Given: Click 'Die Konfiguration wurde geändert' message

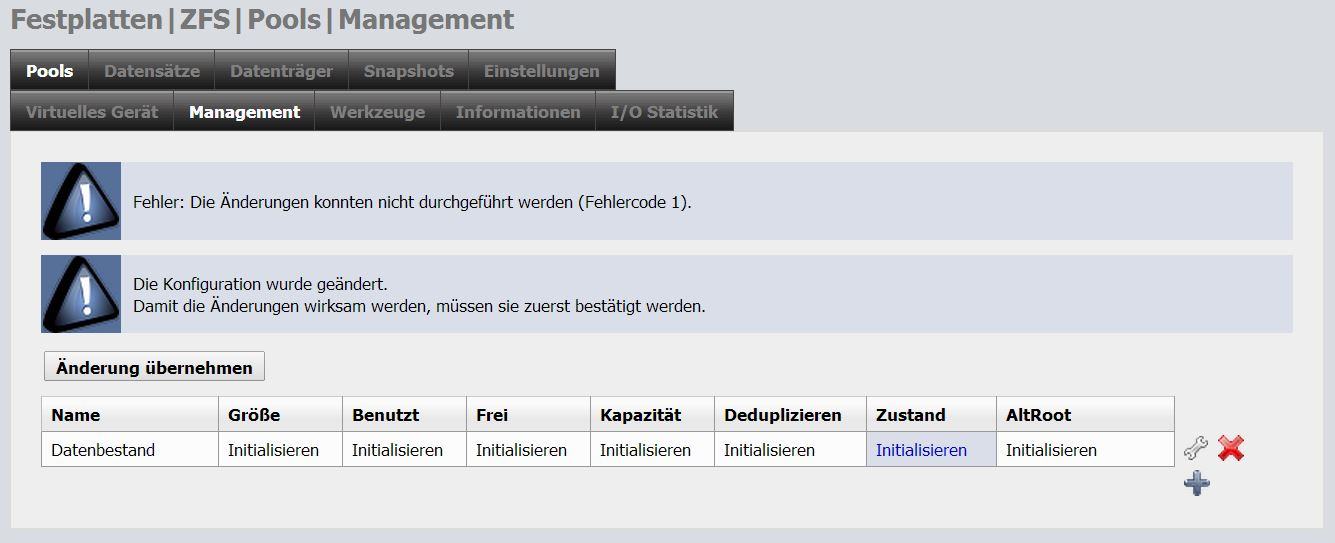Looking at the screenshot, I should 260,284.
